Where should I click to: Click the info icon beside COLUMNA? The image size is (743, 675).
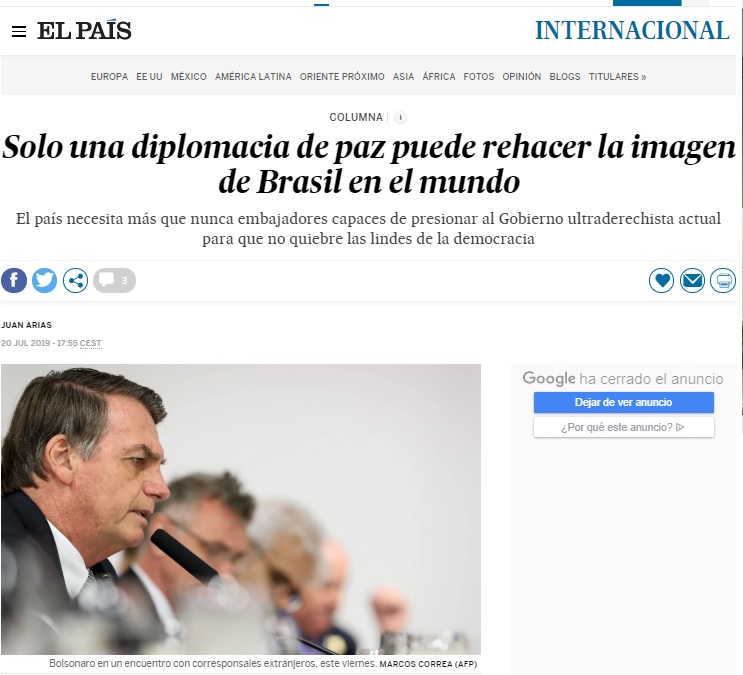400,118
